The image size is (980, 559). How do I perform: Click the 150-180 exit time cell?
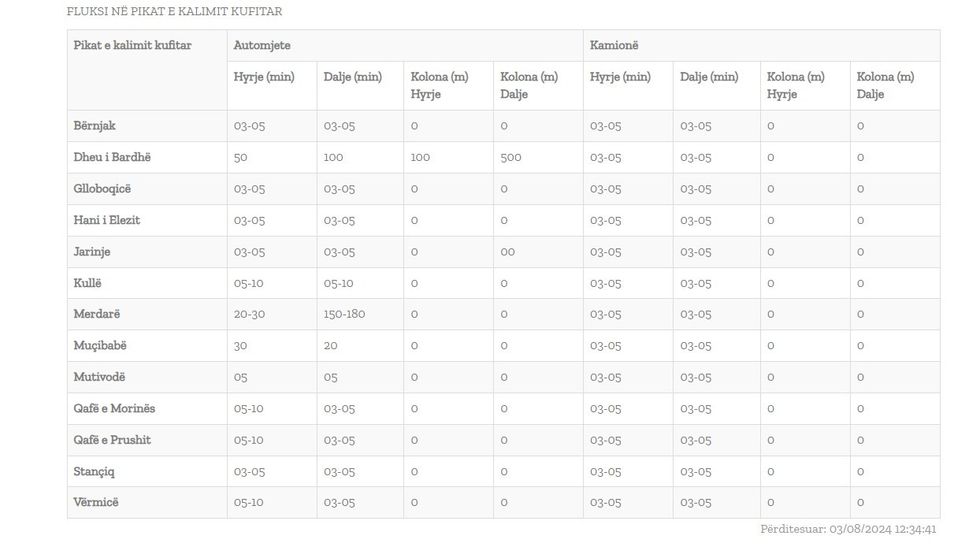click(344, 314)
